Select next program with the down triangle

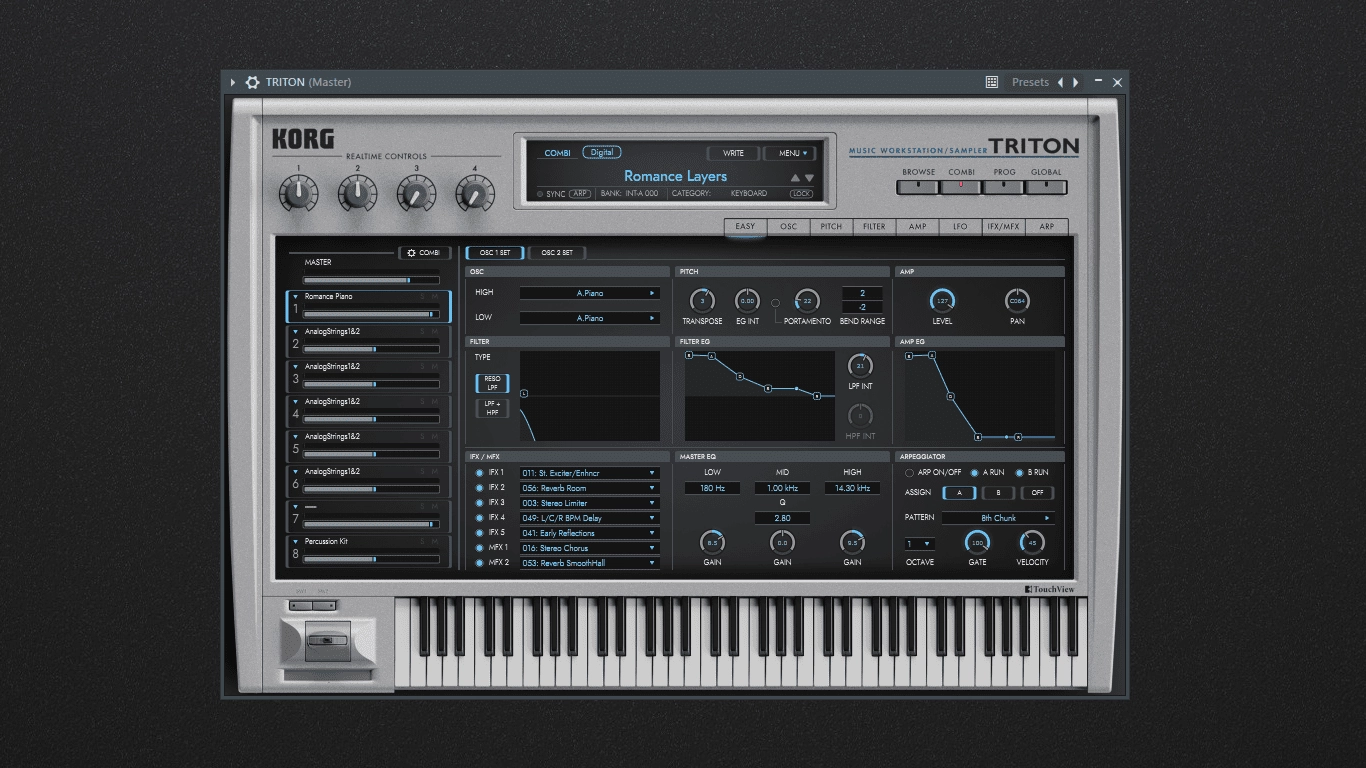coord(810,178)
